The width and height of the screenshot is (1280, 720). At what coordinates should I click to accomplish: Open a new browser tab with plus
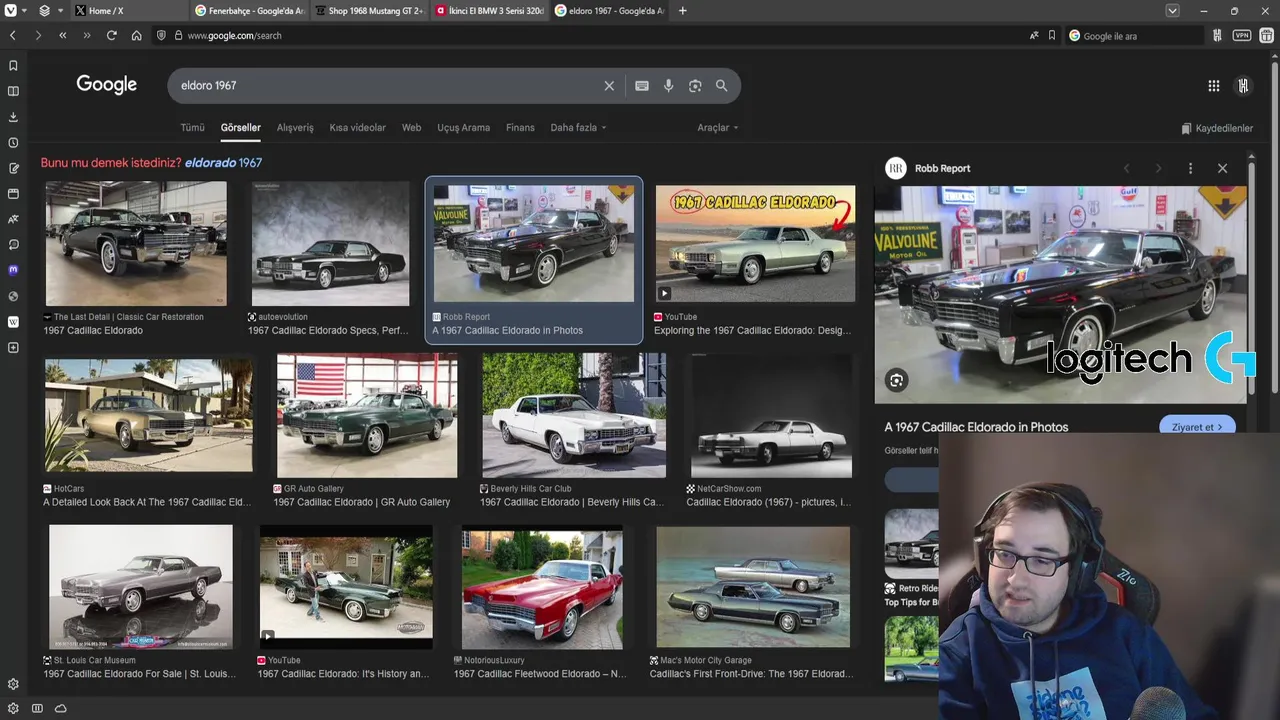coord(682,11)
